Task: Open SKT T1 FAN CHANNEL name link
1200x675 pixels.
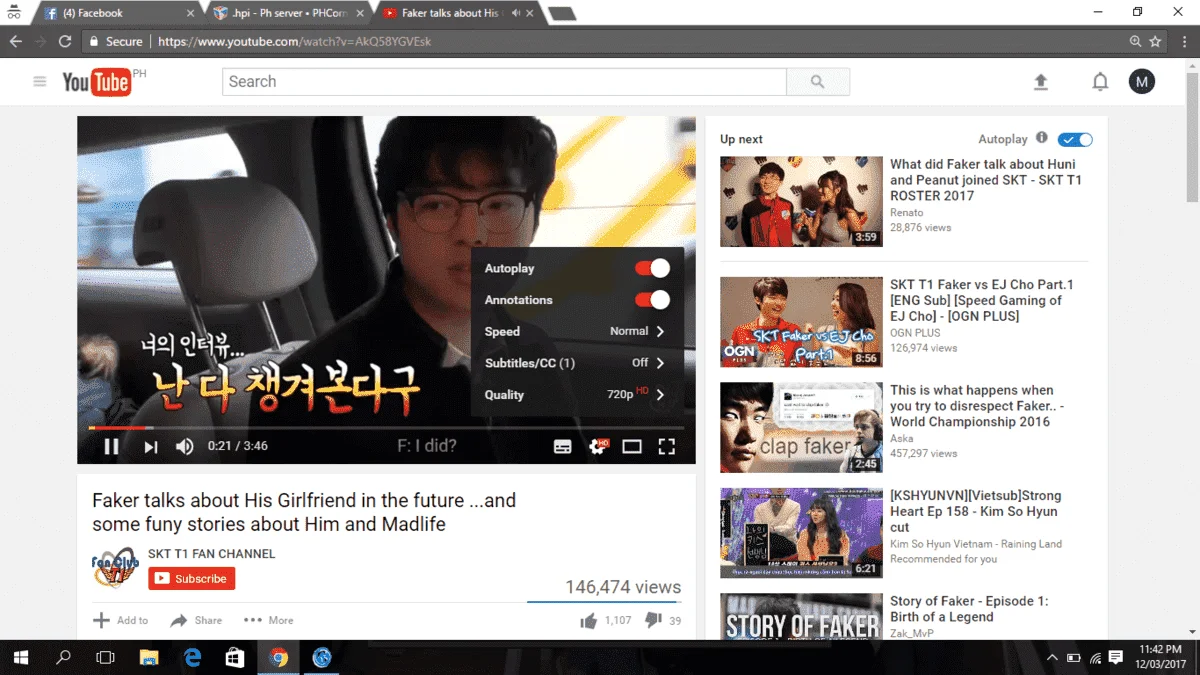Action: [x=211, y=554]
